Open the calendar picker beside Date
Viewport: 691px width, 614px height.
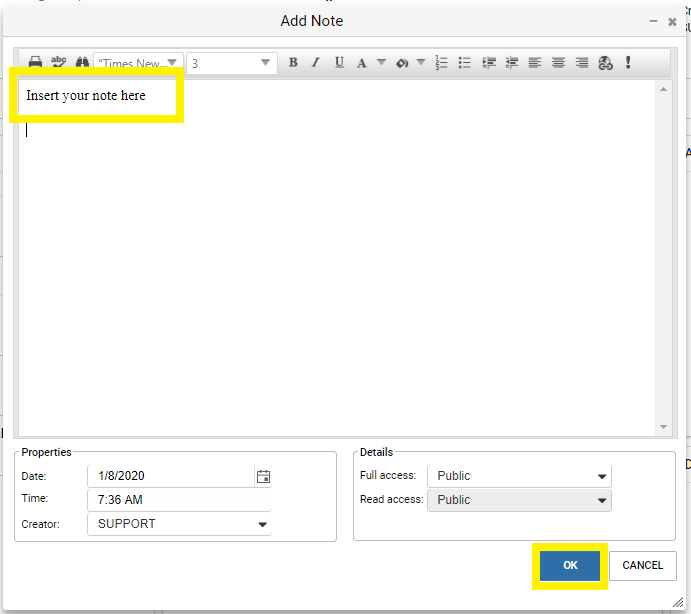coord(263,477)
